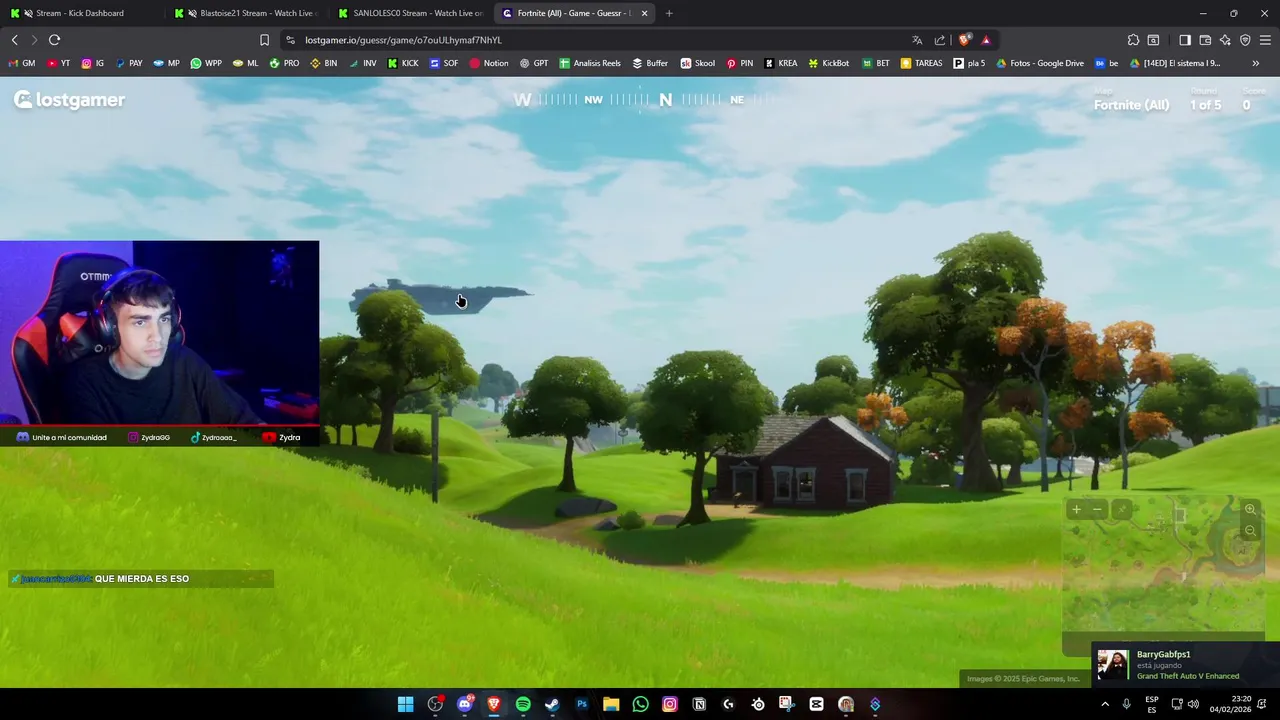Screen dimensions: 1280x720
Task: Open the Notion bookmark
Action: 488,63
